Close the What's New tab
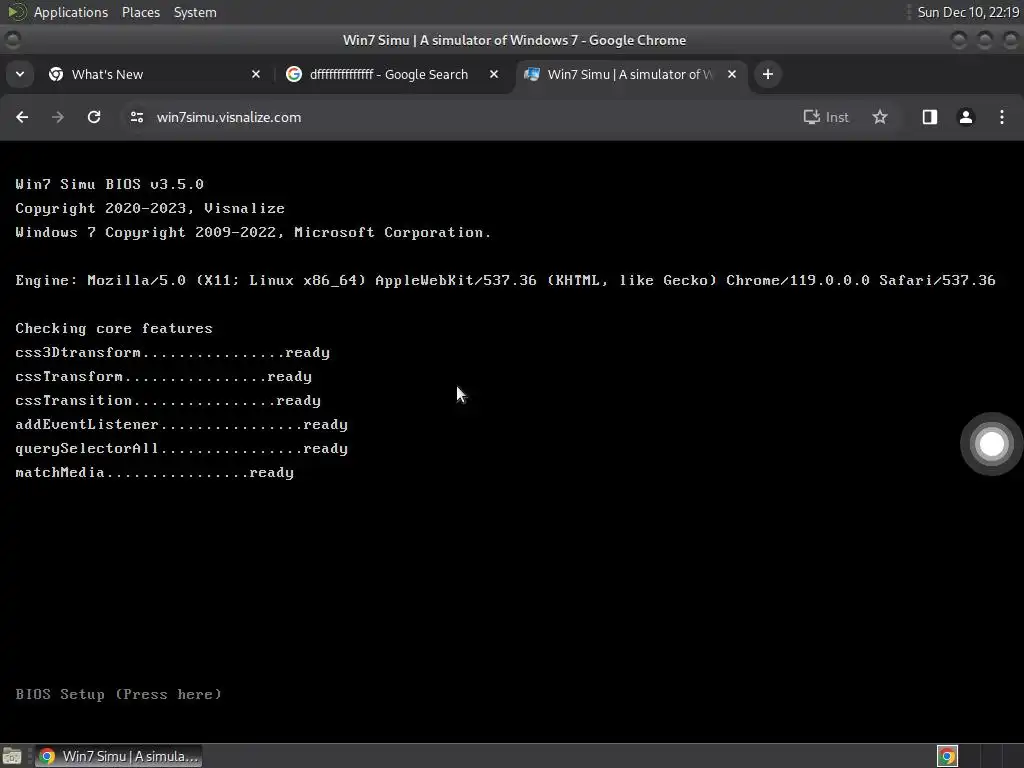This screenshot has height=768, width=1024. 256,74
